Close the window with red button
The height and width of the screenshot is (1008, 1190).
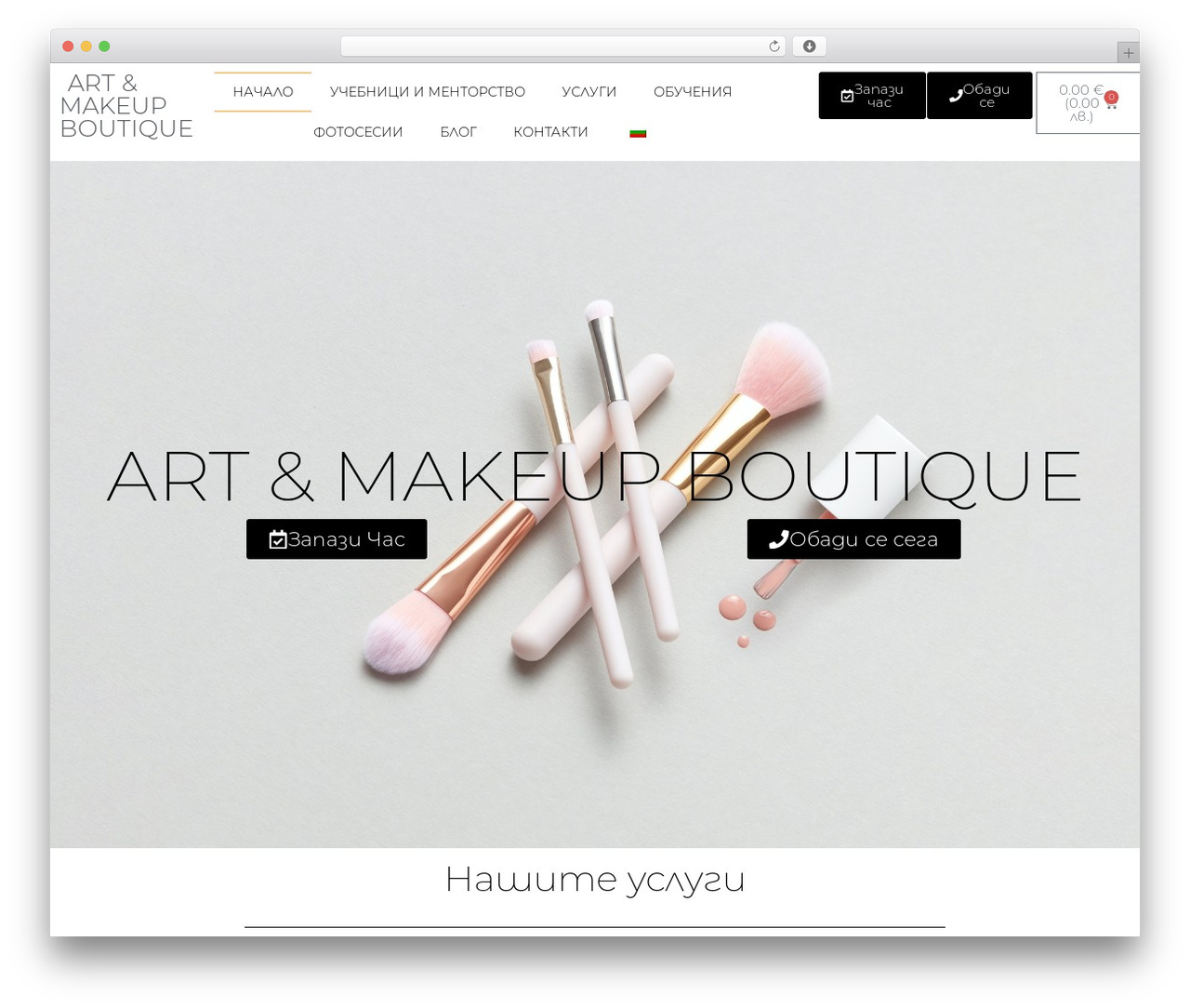(68, 46)
